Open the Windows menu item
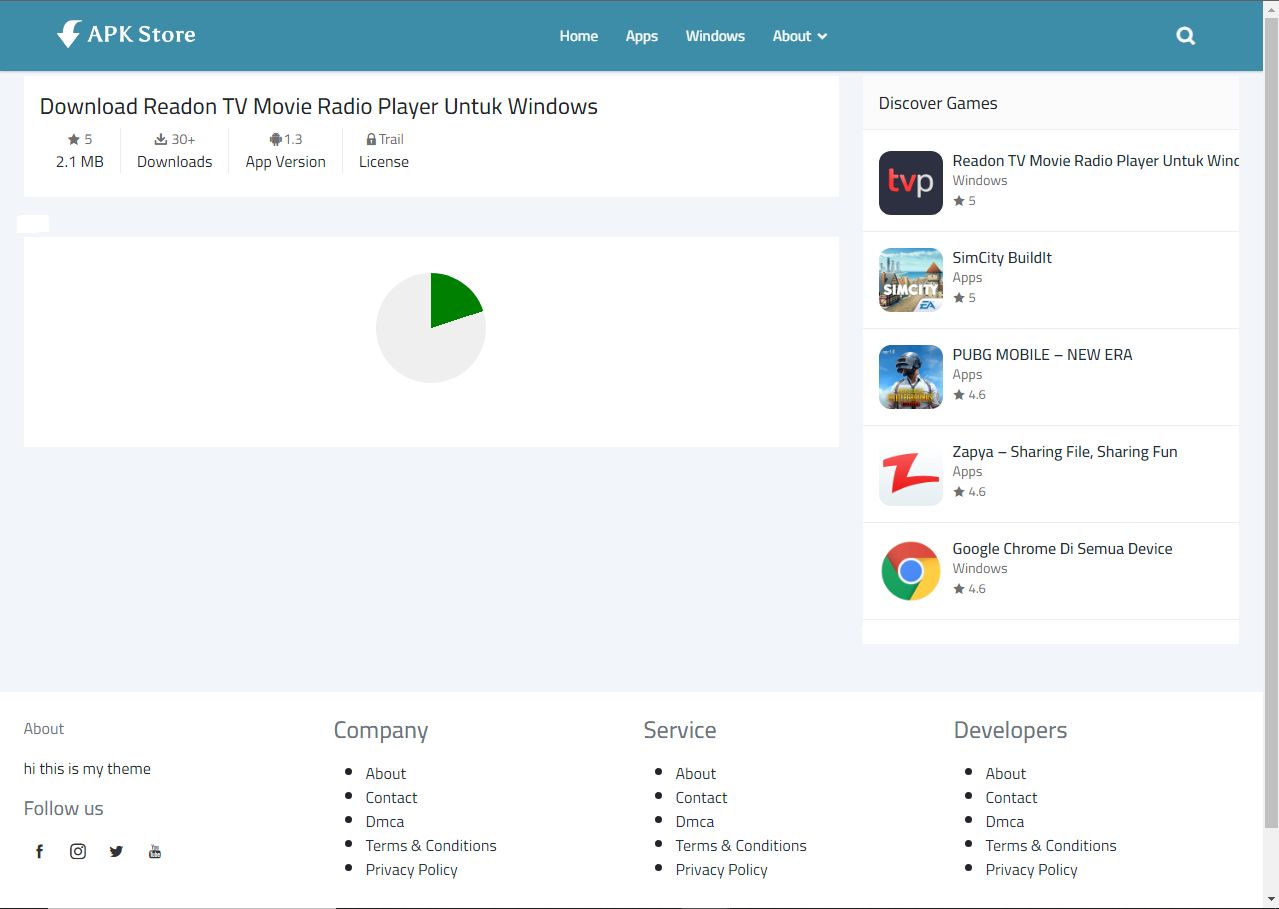The width and height of the screenshot is (1279, 909). point(715,36)
